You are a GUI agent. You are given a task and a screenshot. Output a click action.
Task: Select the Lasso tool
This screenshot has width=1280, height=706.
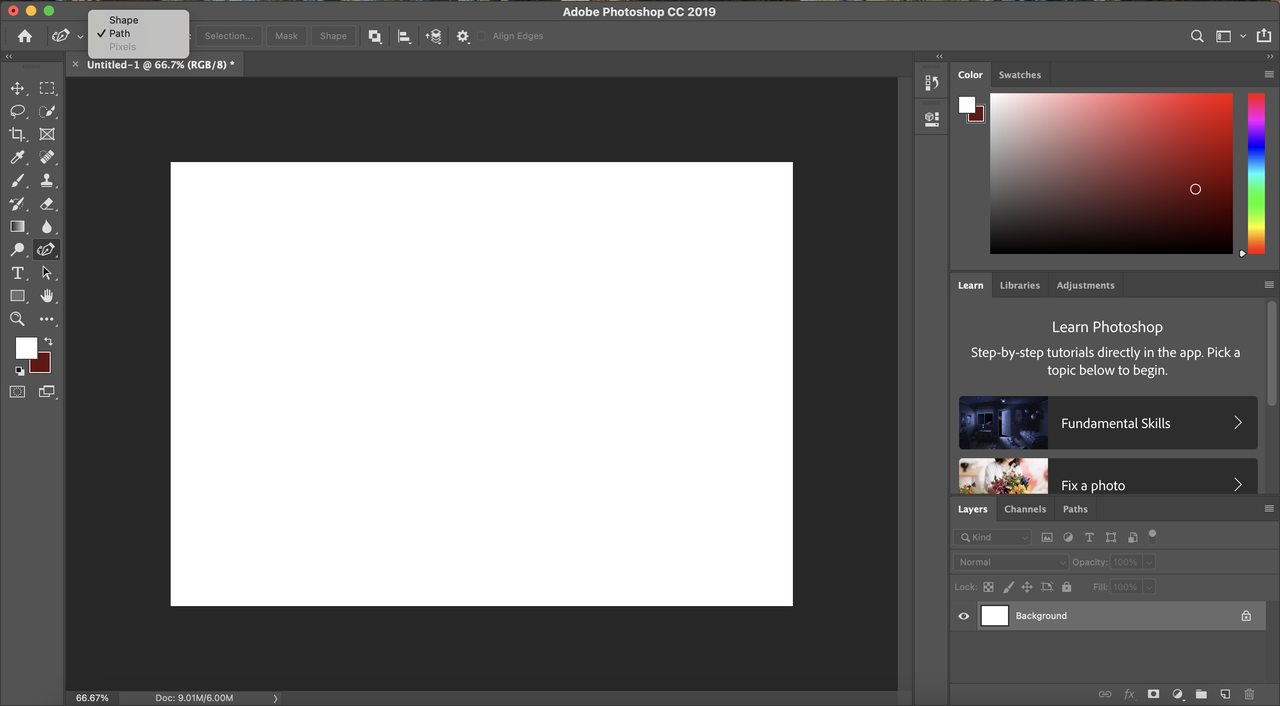click(x=17, y=112)
